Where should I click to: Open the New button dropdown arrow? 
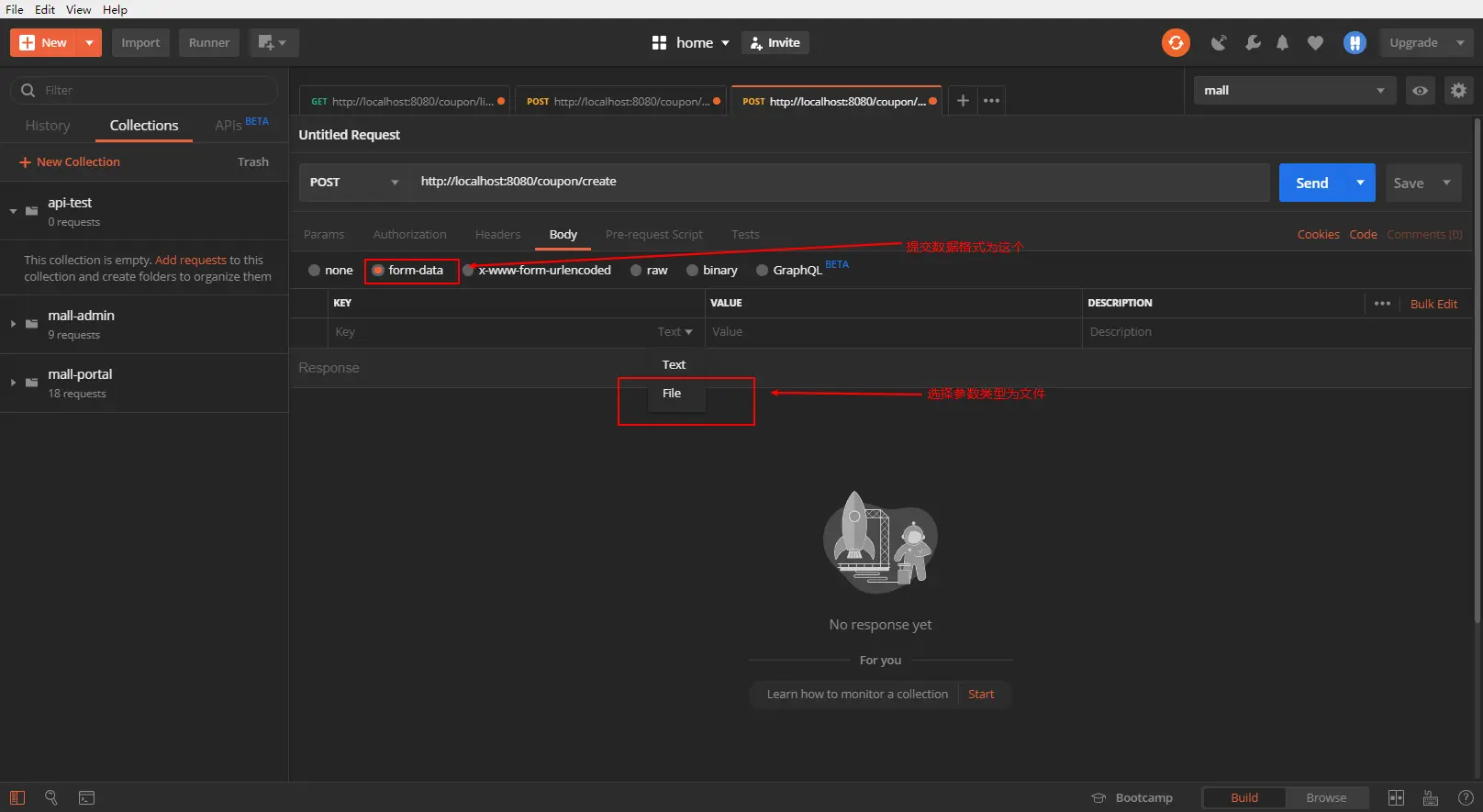tap(89, 42)
